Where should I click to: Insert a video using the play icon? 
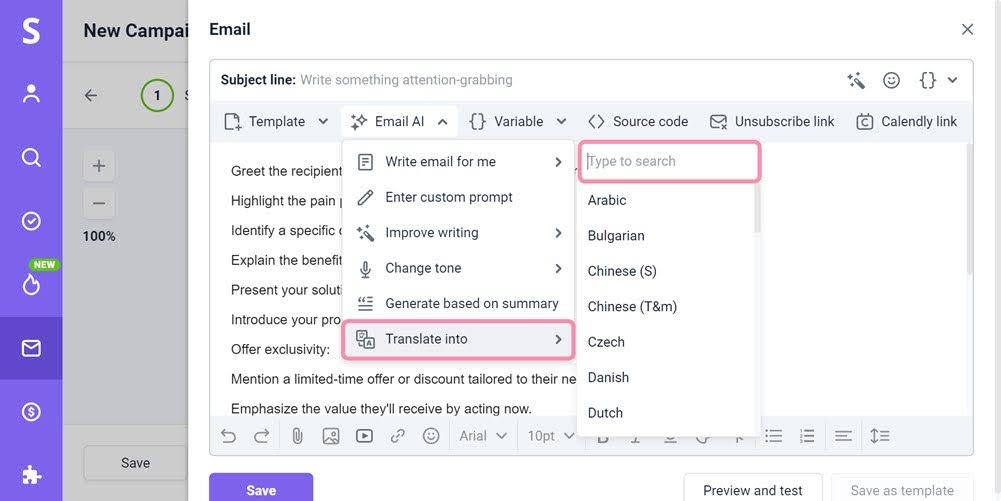(x=364, y=436)
